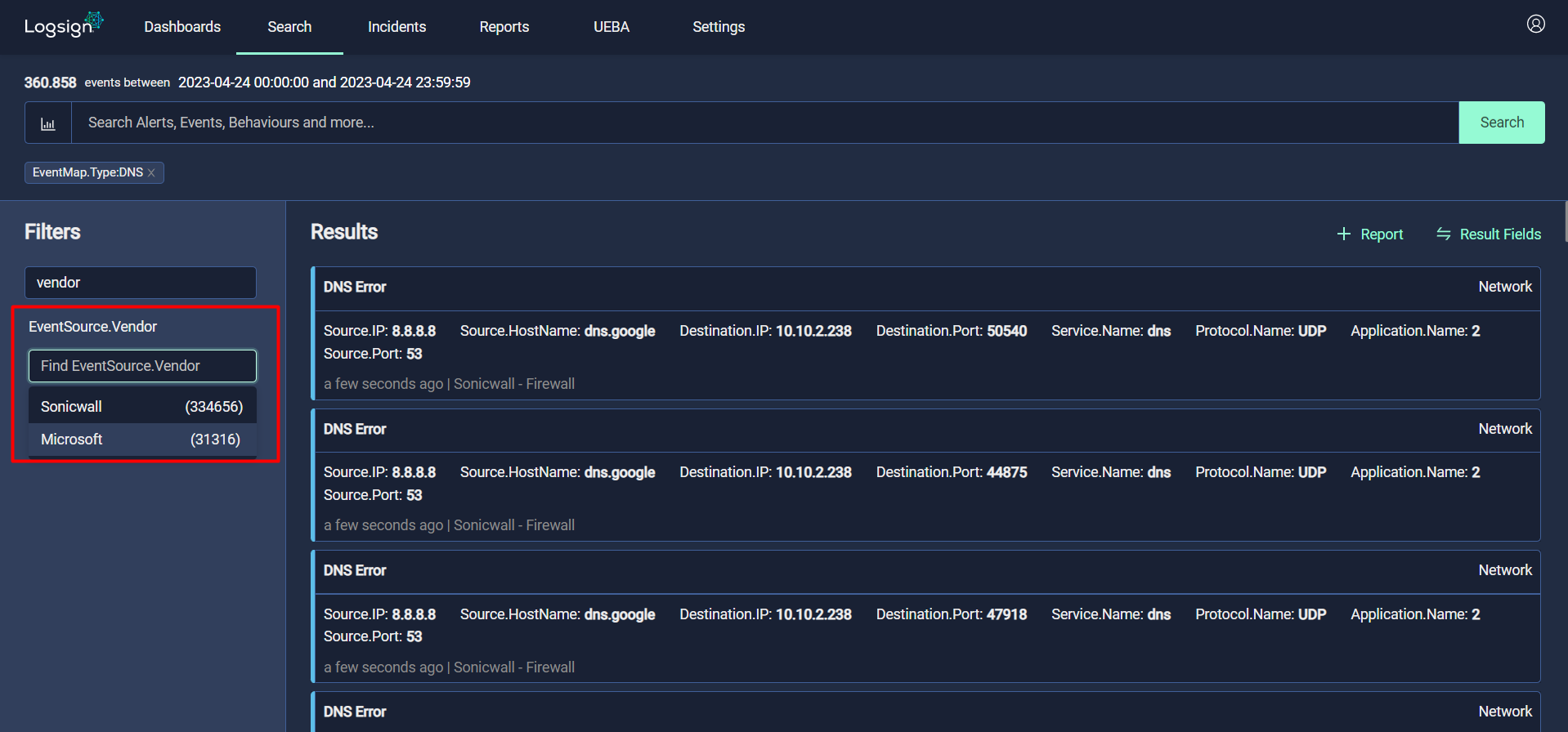Click the date range 2023-04-24 00:00:00 text
Image resolution: width=1568 pixels, height=732 pixels.
coord(244,83)
